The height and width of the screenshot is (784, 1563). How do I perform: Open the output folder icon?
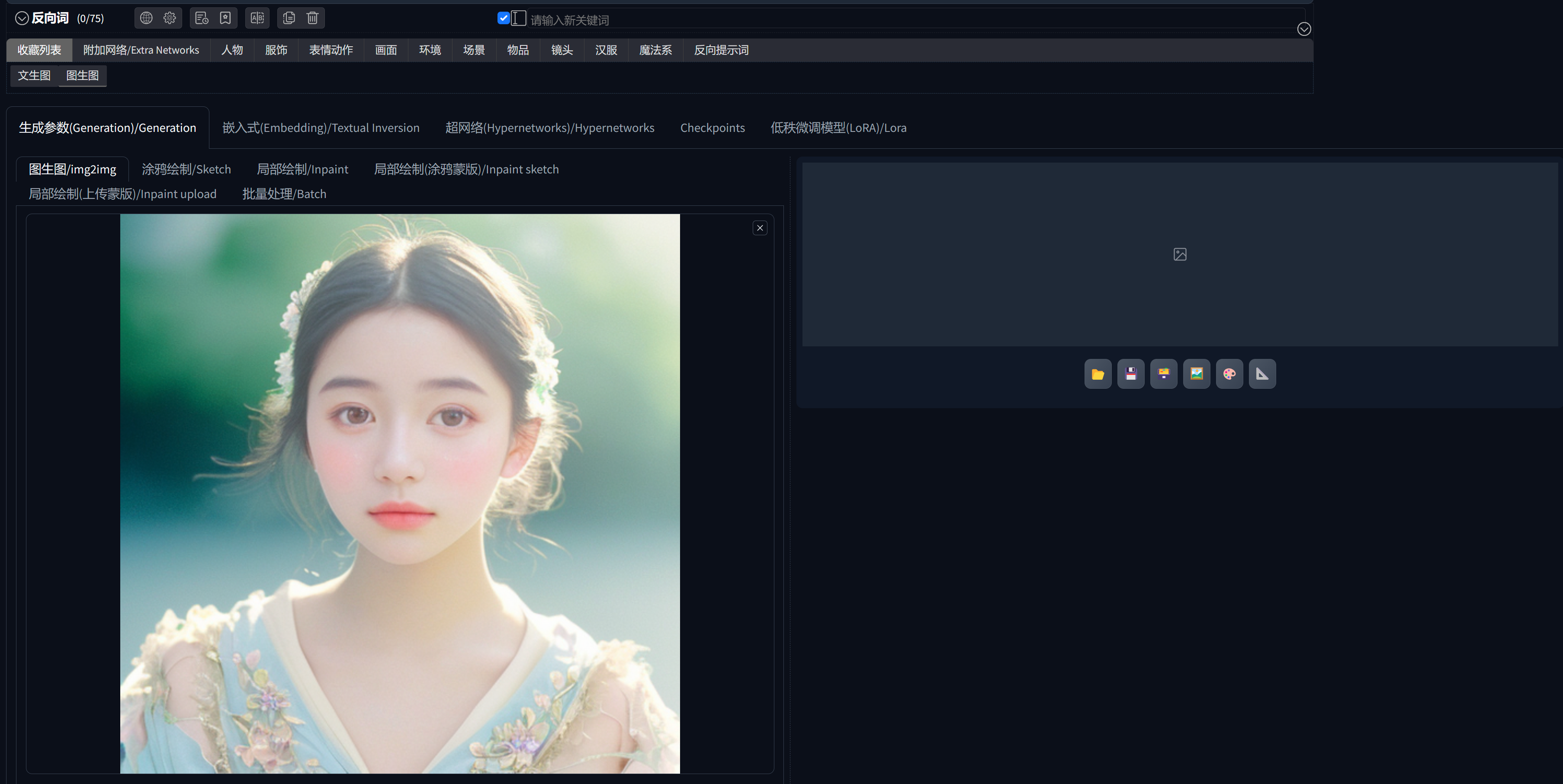(1098, 374)
